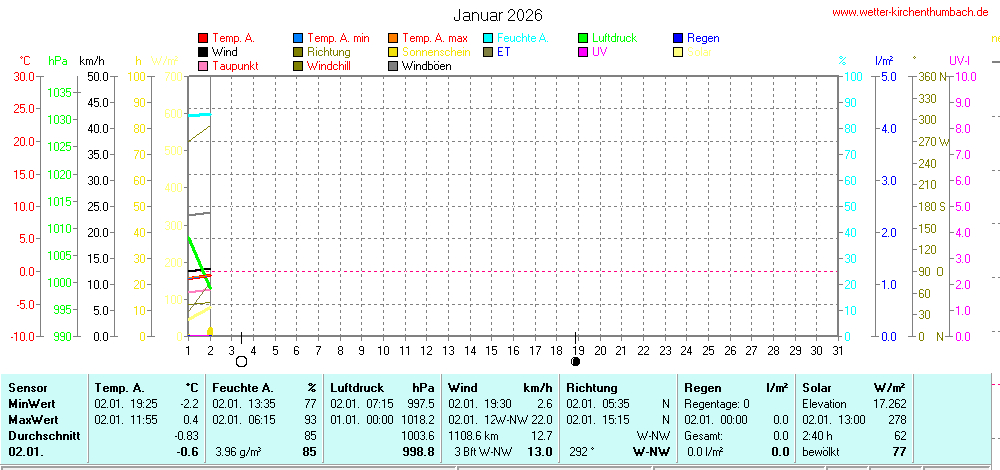Click day 31 on the date axis
1000x470 pixels.
837,350
